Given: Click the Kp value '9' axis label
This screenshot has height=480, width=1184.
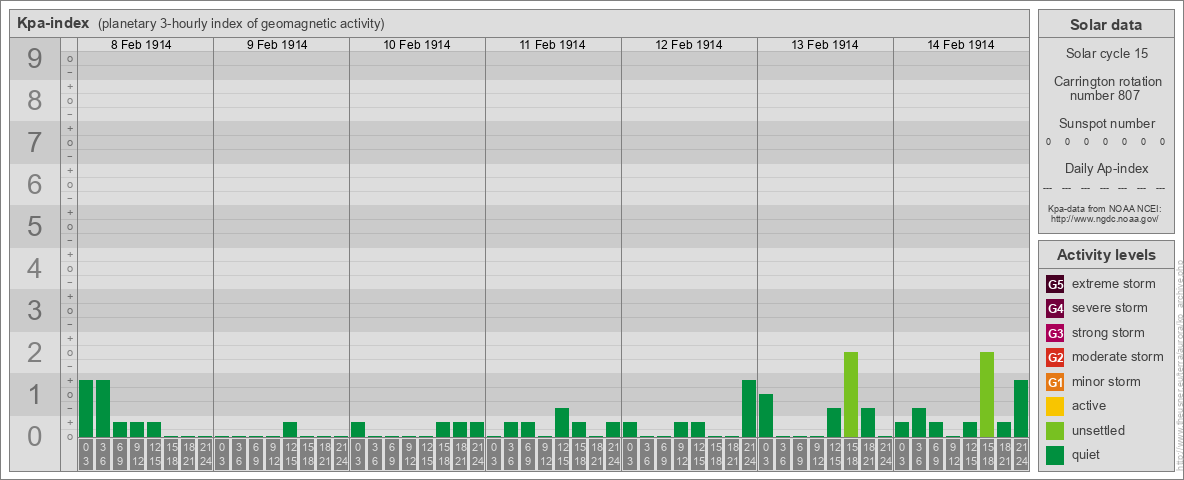Looking at the screenshot, I should 35,59.
